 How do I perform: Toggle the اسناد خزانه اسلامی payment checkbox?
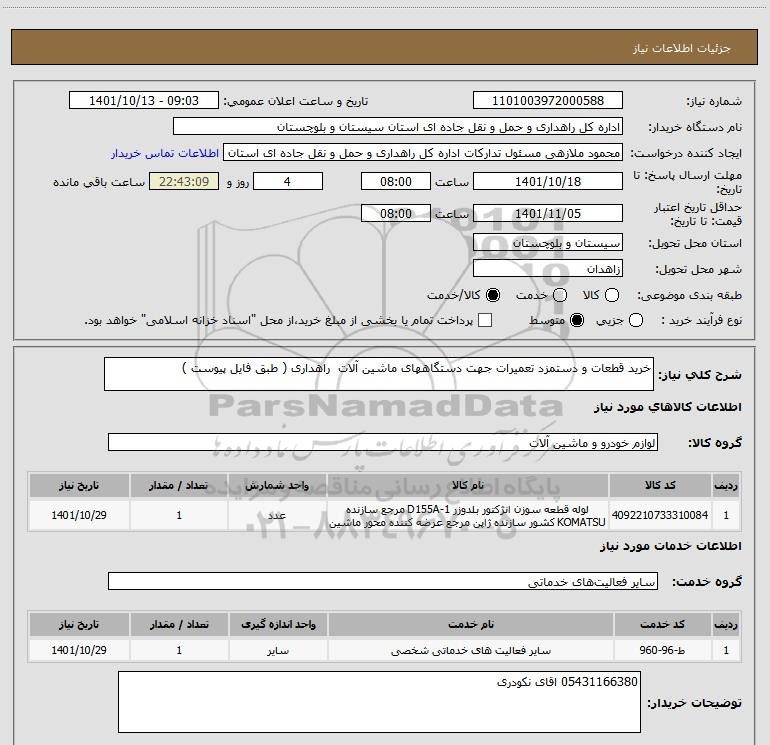[x=485, y=320]
